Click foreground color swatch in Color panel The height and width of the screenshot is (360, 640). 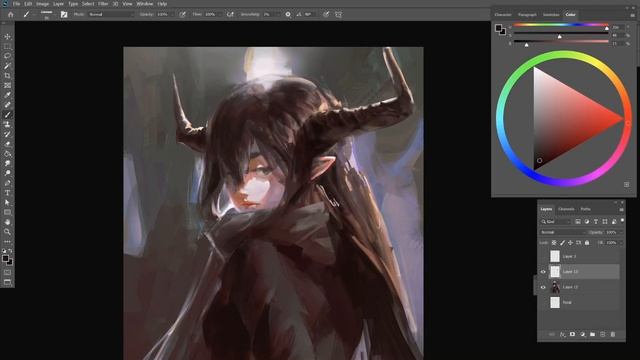[x=498, y=28]
